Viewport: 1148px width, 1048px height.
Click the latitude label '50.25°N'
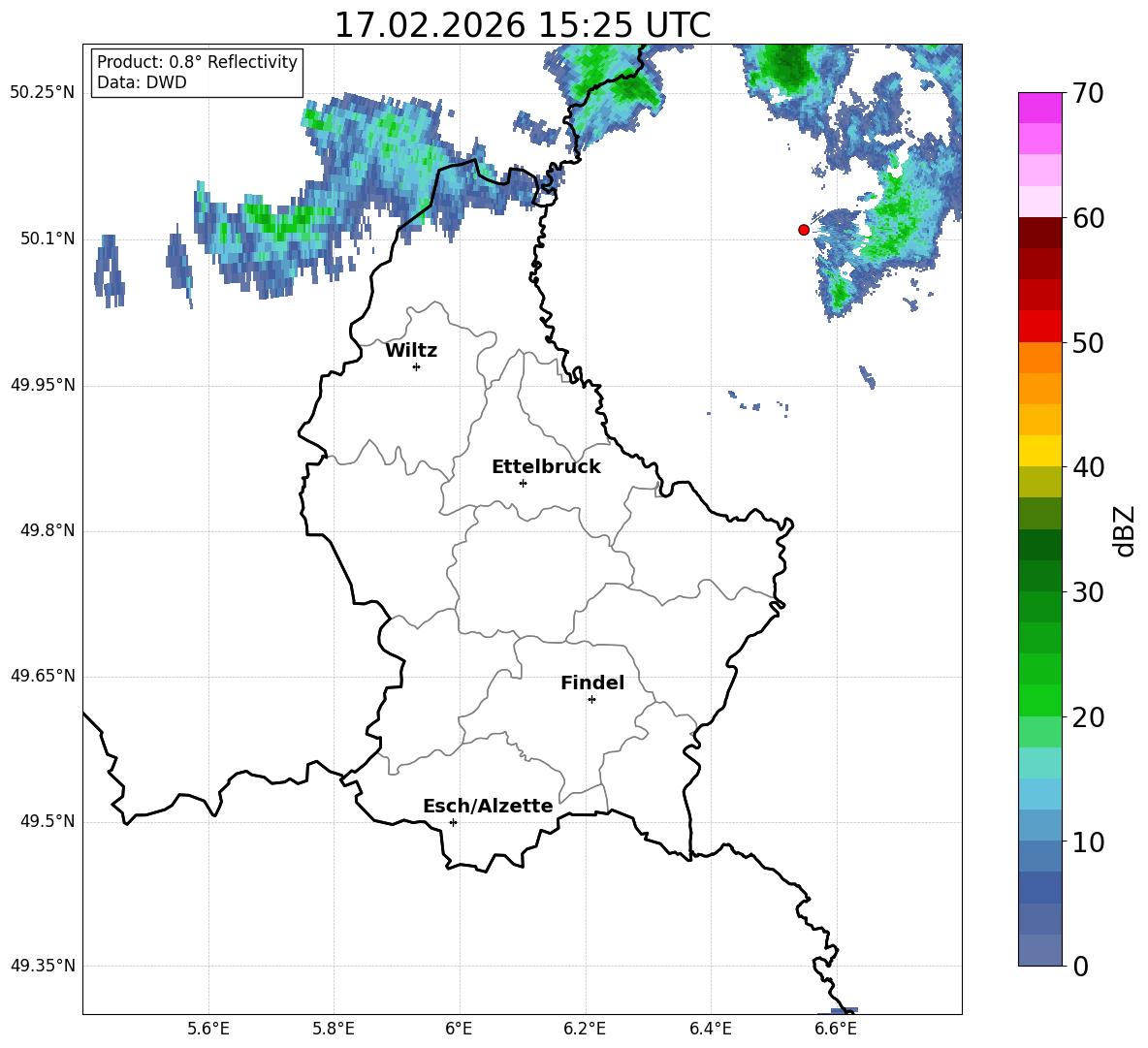click(x=43, y=93)
